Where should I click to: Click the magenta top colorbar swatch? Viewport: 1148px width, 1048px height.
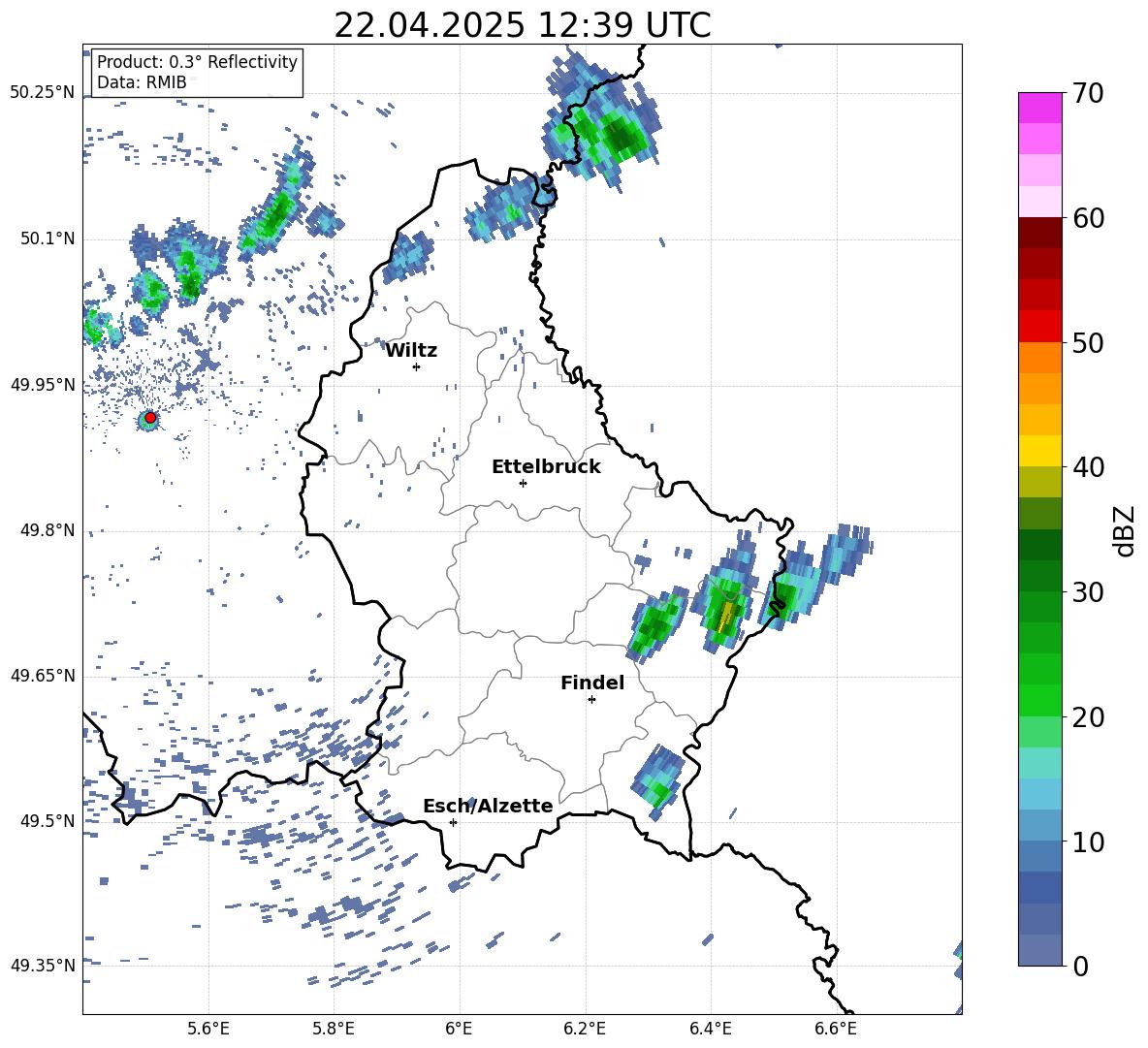click(1039, 109)
